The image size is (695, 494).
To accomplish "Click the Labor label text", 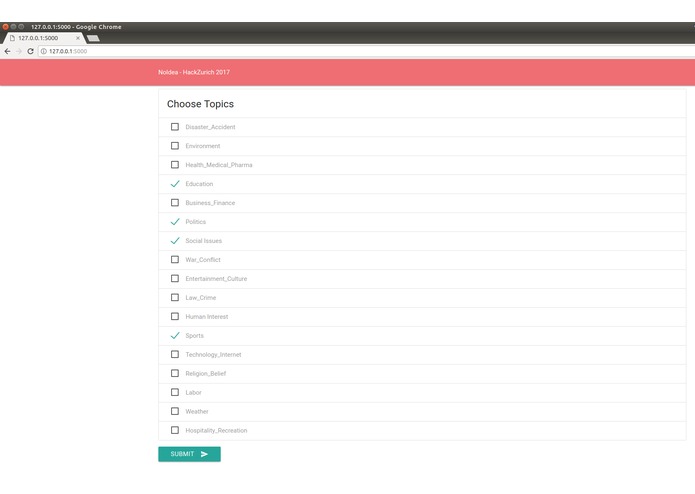I will pyautogui.click(x=193, y=393).
